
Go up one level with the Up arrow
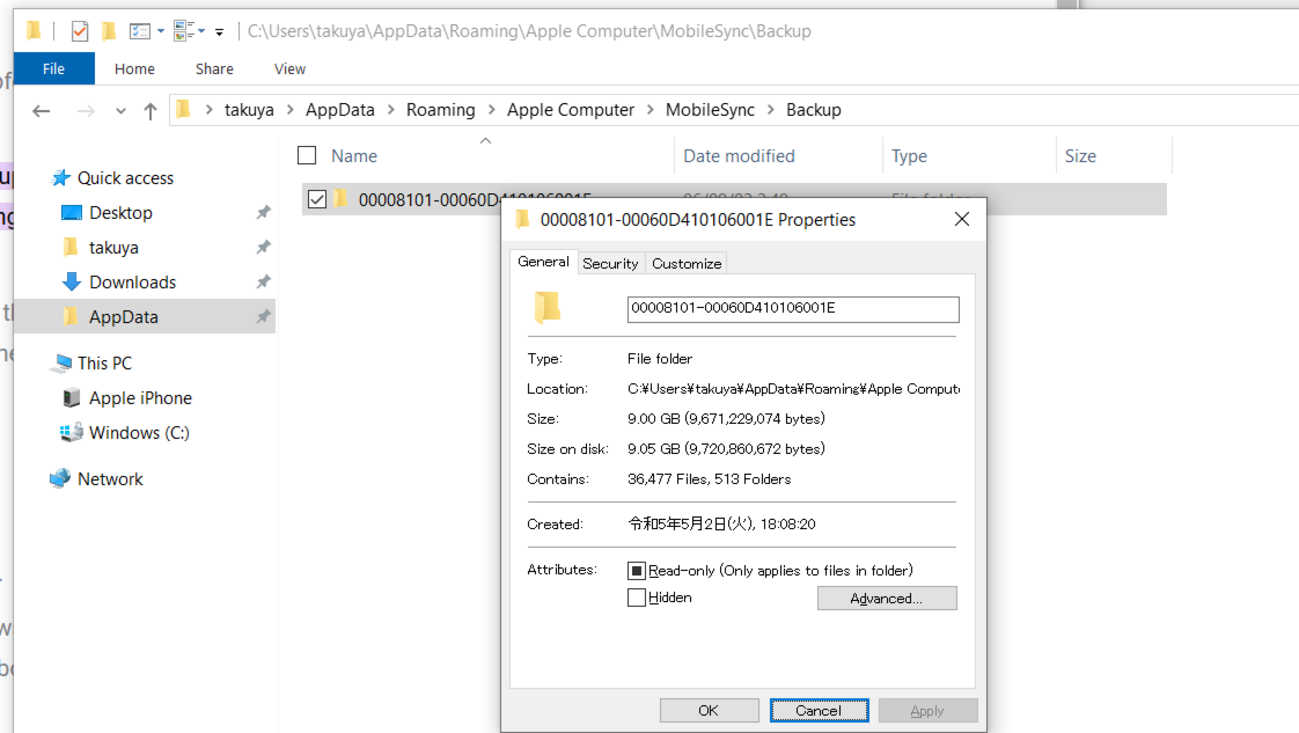coord(150,111)
